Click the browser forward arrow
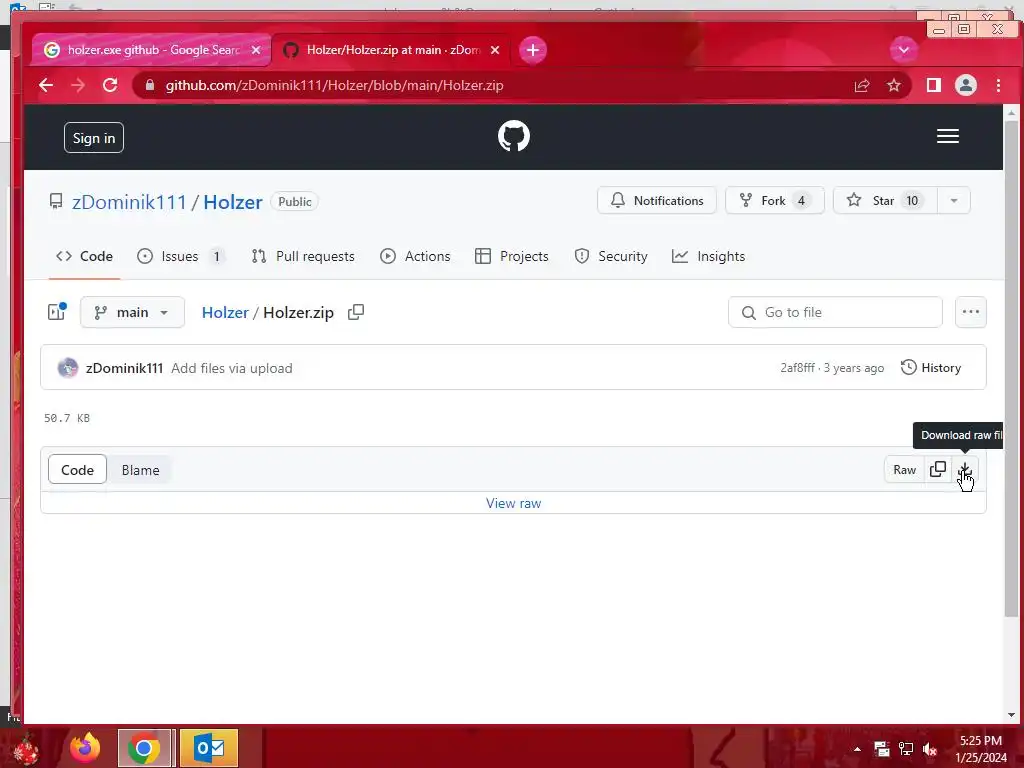 [78, 86]
